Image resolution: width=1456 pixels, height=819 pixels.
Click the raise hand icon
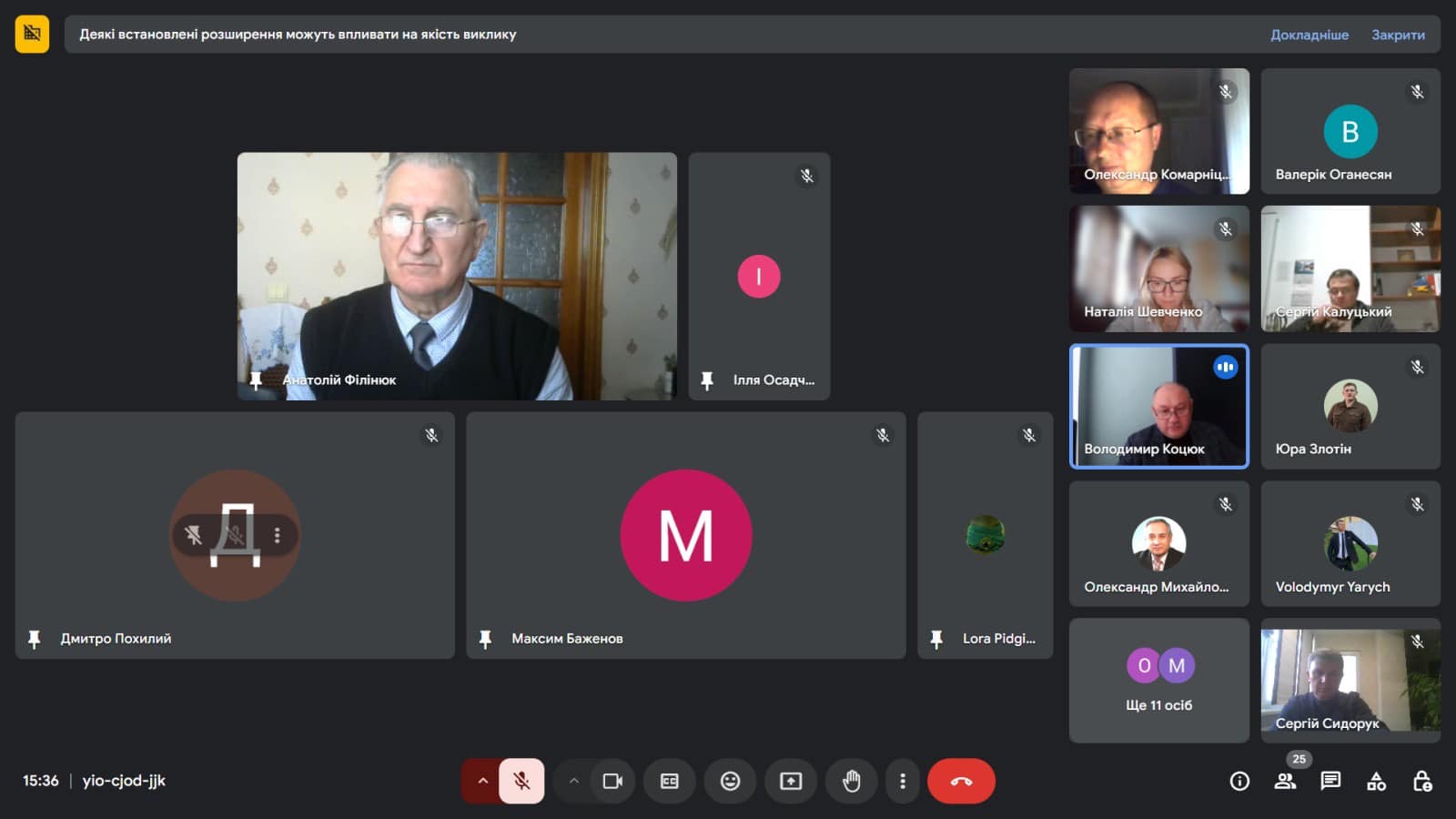click(851, 781)
